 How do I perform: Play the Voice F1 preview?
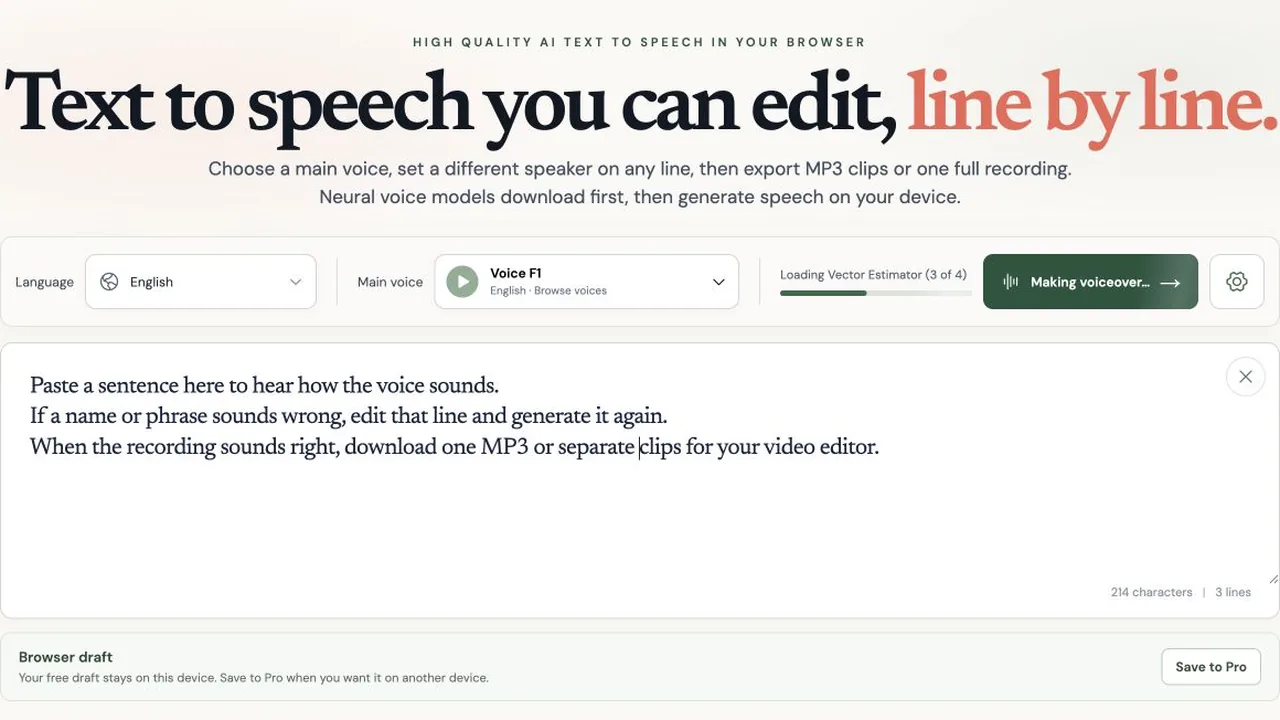tap(462, 282)
